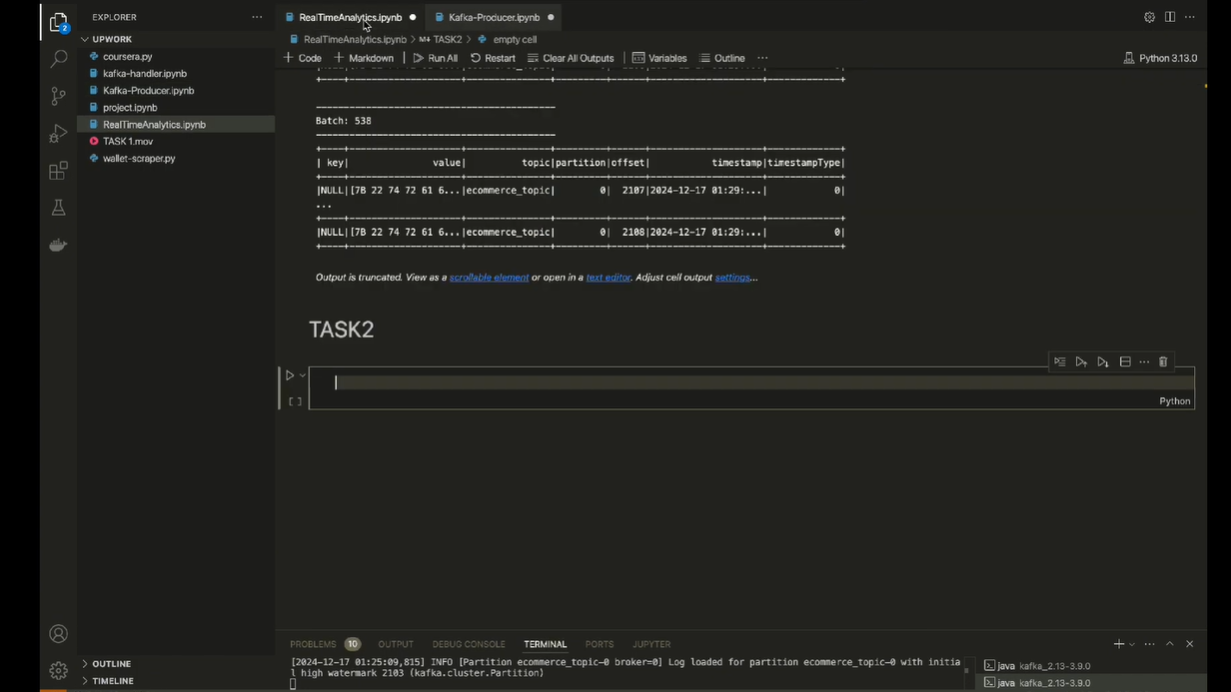Screen dimensions: 1231x692
Task: Open terminal panel More Actions ellipsis
Action: click(x=1150, y=644)
